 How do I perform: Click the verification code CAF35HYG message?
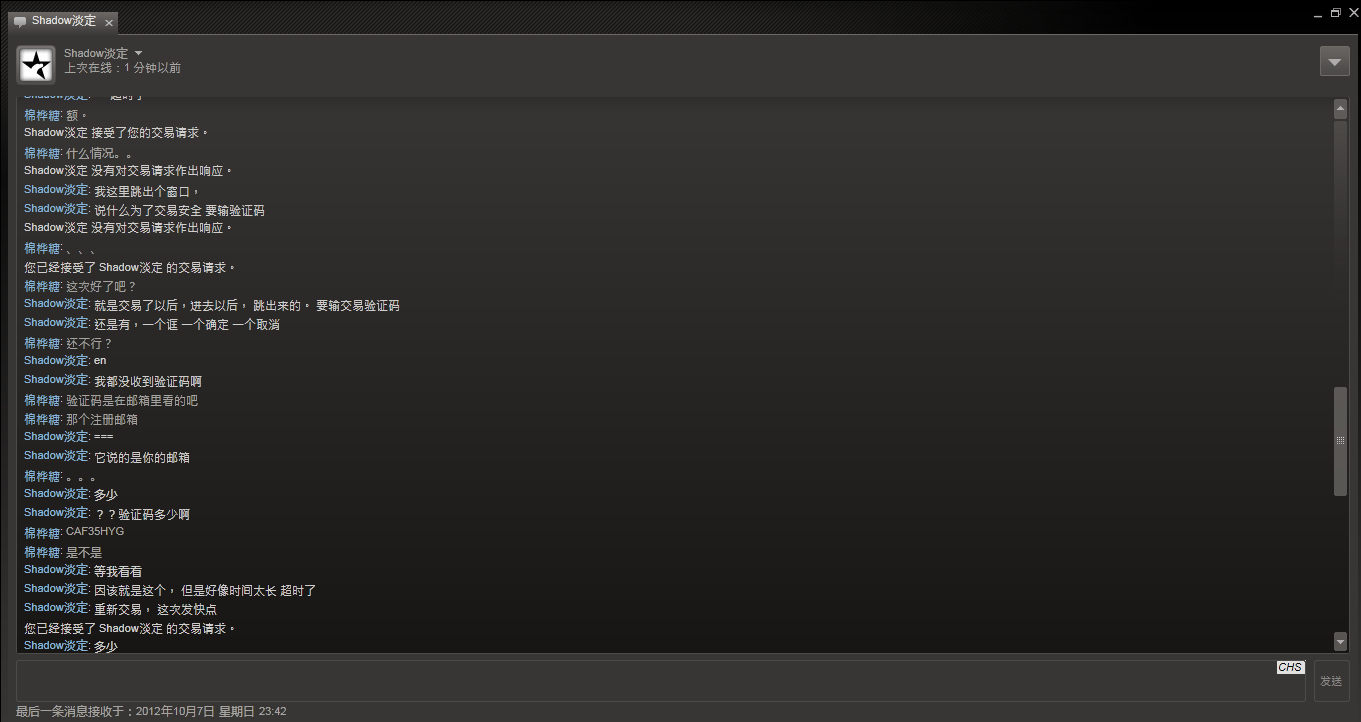95,532
